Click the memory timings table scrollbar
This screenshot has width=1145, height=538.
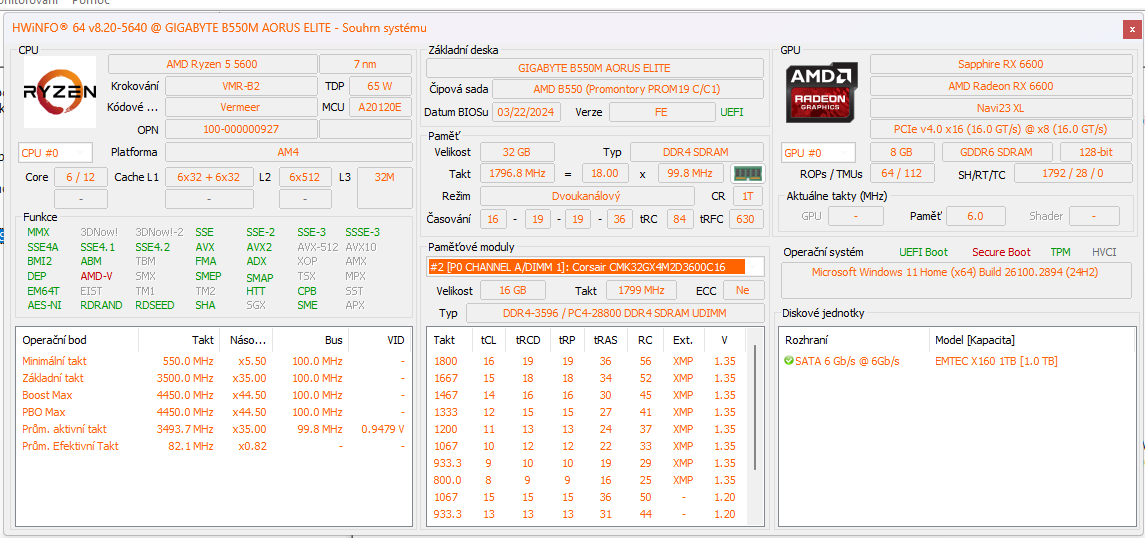[x=756, y=409]
